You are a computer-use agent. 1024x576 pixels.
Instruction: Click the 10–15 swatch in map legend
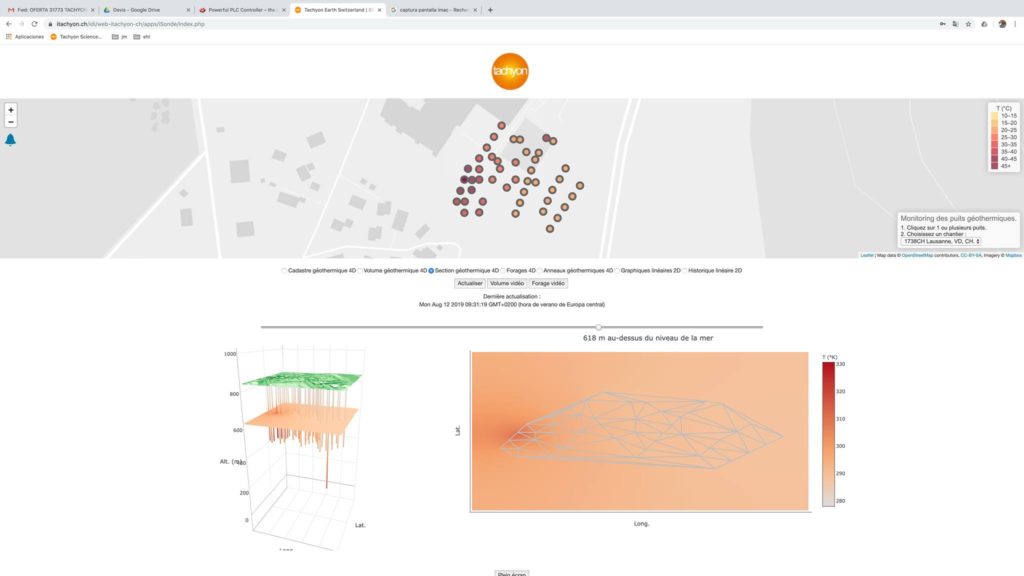click(x=995, y=116)
